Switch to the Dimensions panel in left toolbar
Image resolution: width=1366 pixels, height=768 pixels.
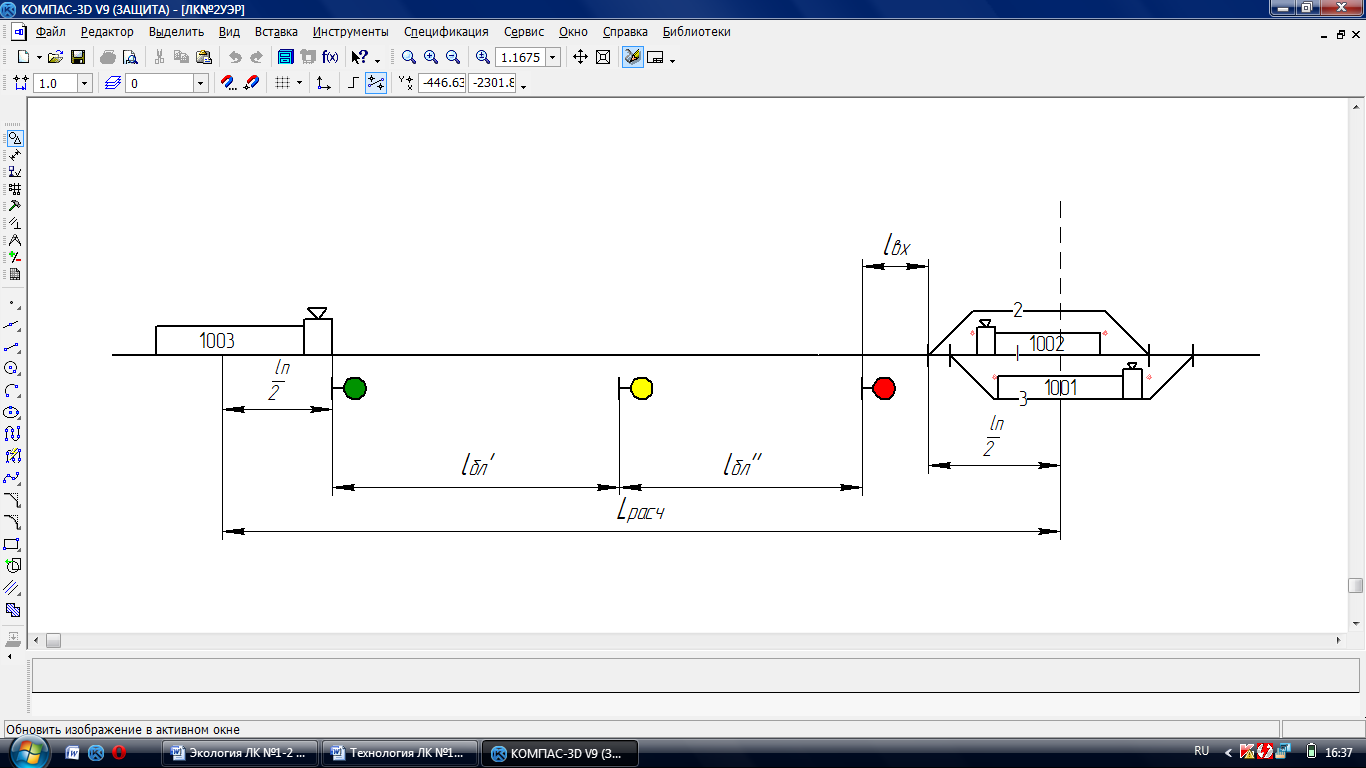coord(14,155)
